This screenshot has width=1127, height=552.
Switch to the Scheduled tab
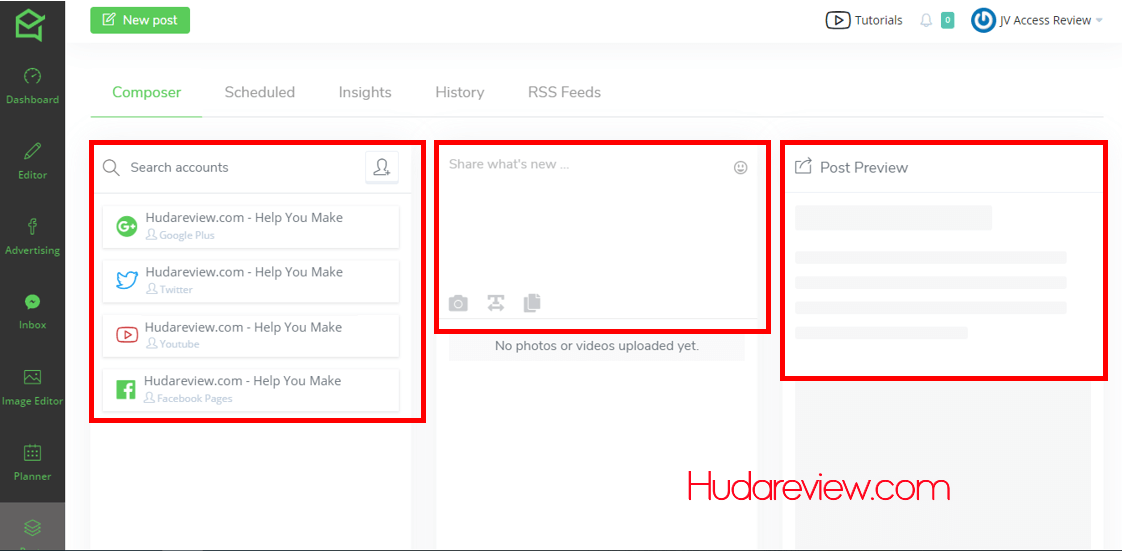[259, 92]
